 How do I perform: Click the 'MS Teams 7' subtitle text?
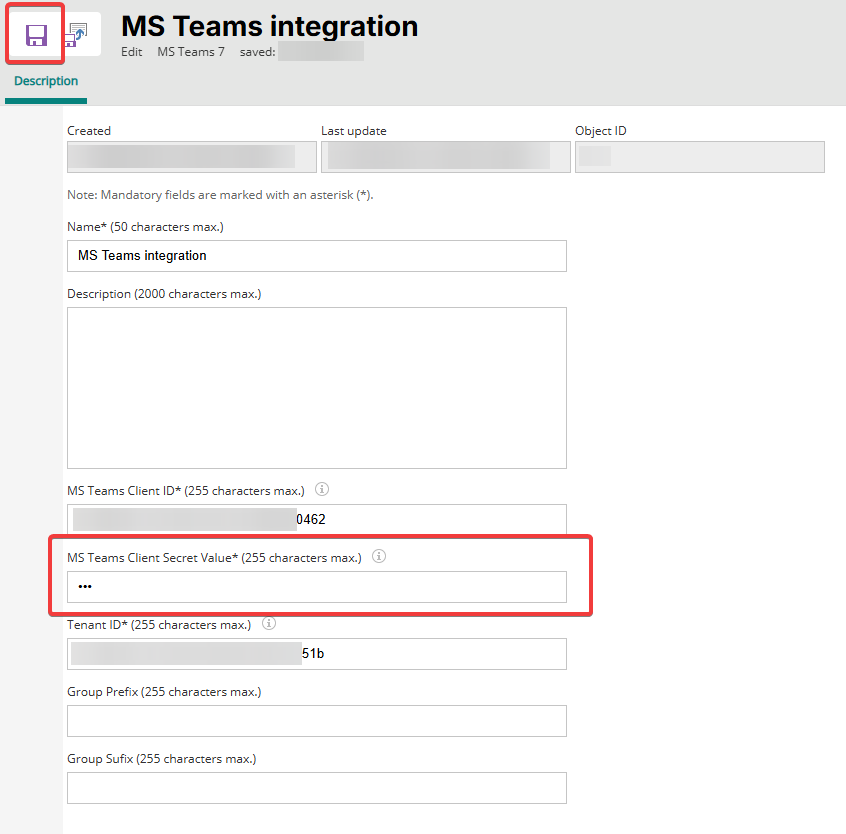tap(191, 52)
